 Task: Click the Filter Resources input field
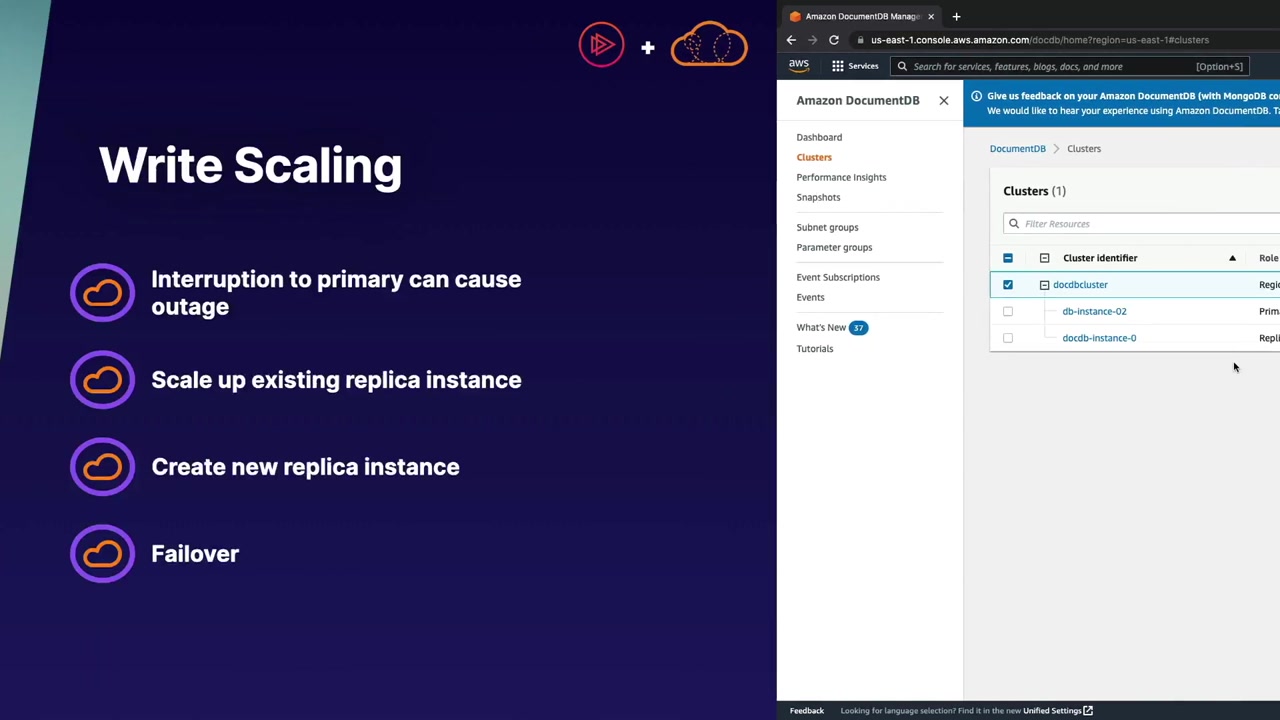pos(1142,224)
